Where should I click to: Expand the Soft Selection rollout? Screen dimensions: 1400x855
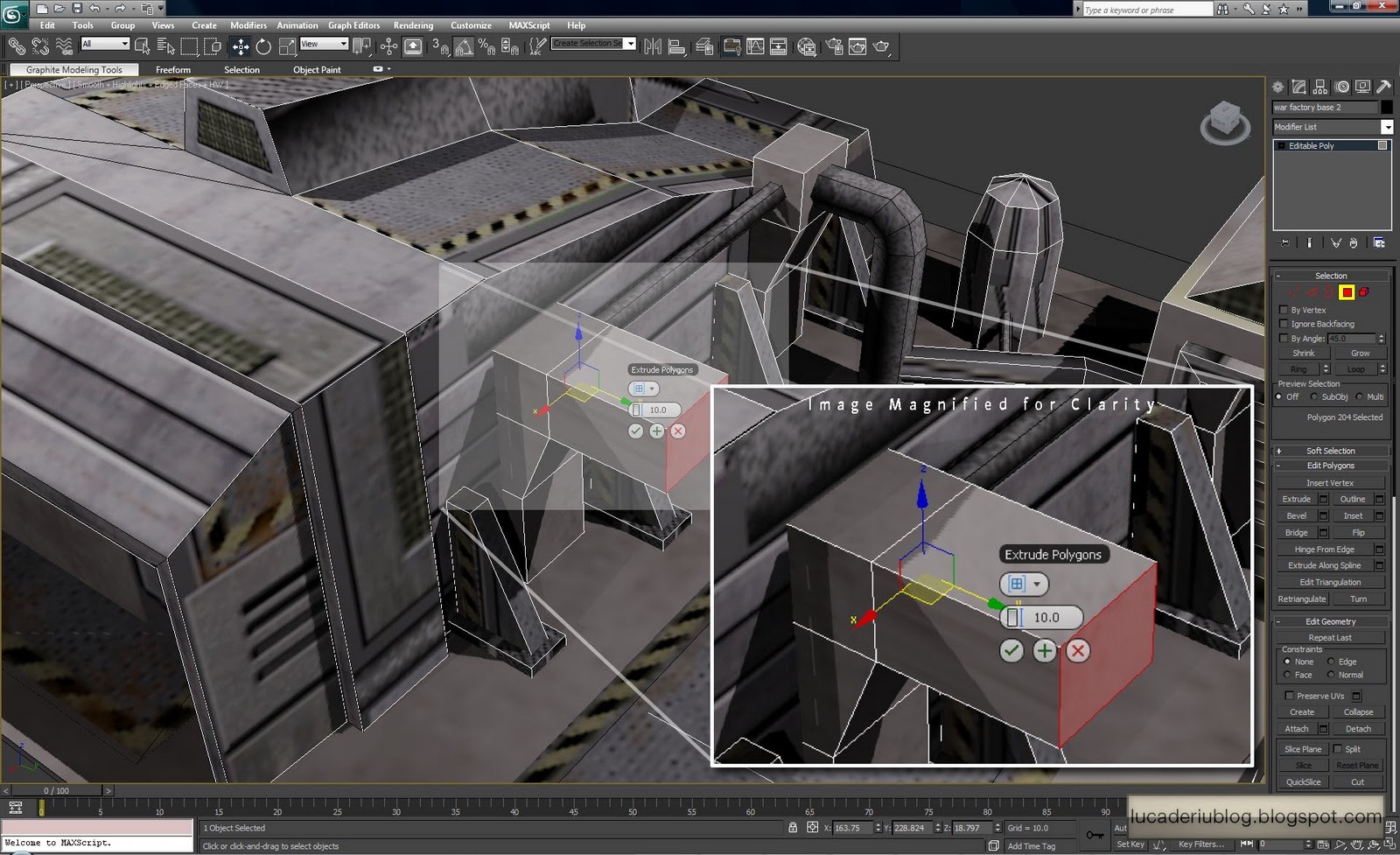pyautogui.click(x=1330, y=451)
